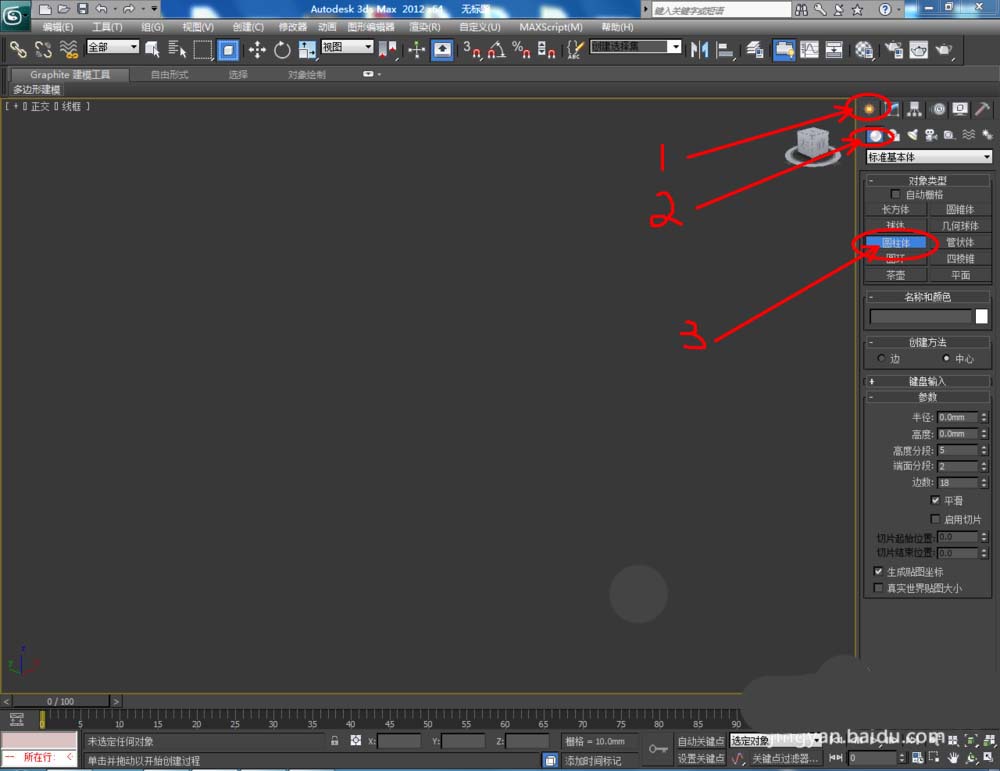Open 选定对象 key filter dropdown
This screenshot has width=1000, height=771.
[775, 741]
